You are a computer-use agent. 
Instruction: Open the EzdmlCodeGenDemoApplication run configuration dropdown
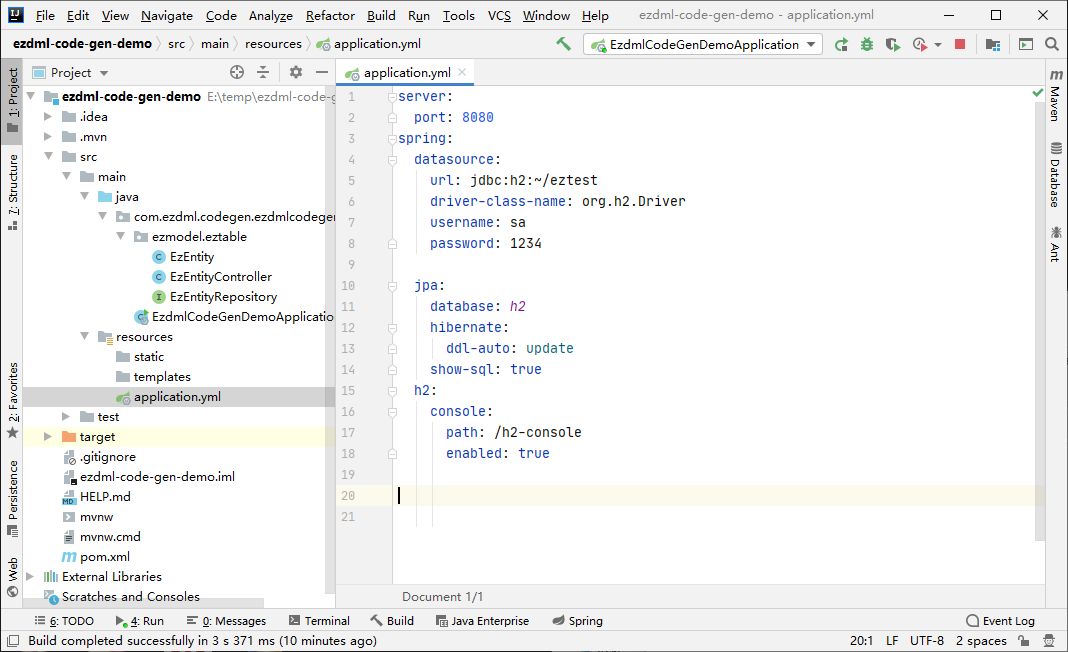point(703,44)
